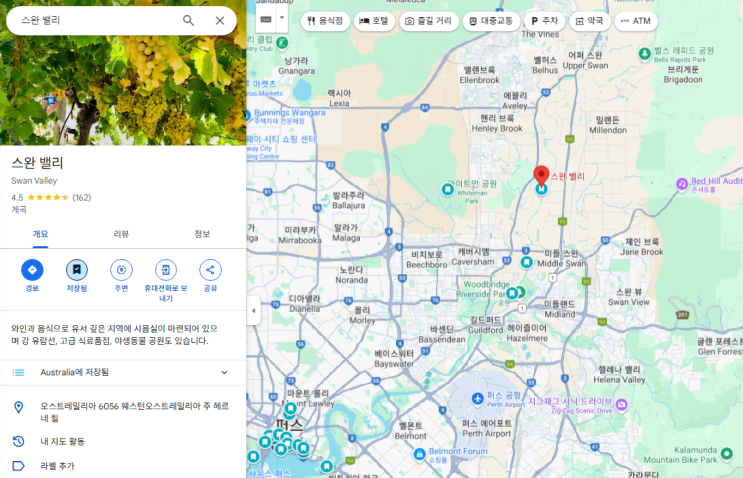Collapse the side panel with arrow handle

pos(254,311)
